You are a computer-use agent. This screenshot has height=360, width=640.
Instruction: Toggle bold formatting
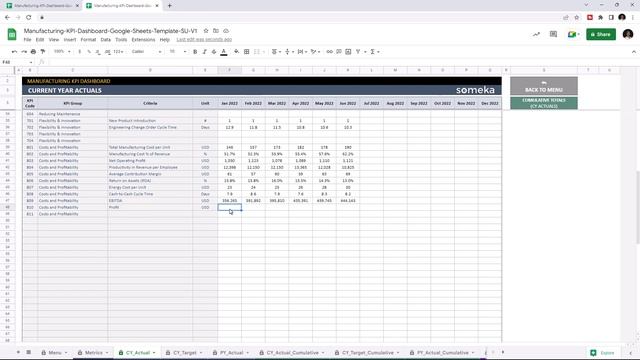click(x=195, y=52)
